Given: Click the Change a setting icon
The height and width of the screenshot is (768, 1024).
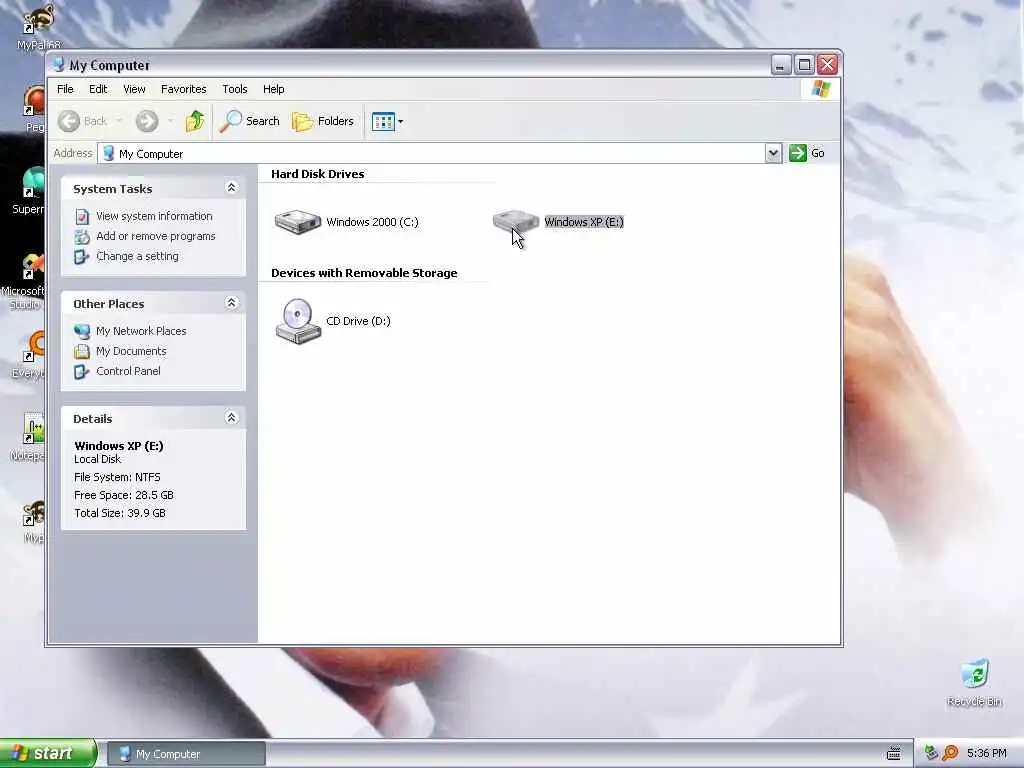Looking at the screenshot, I should point(82,257).
